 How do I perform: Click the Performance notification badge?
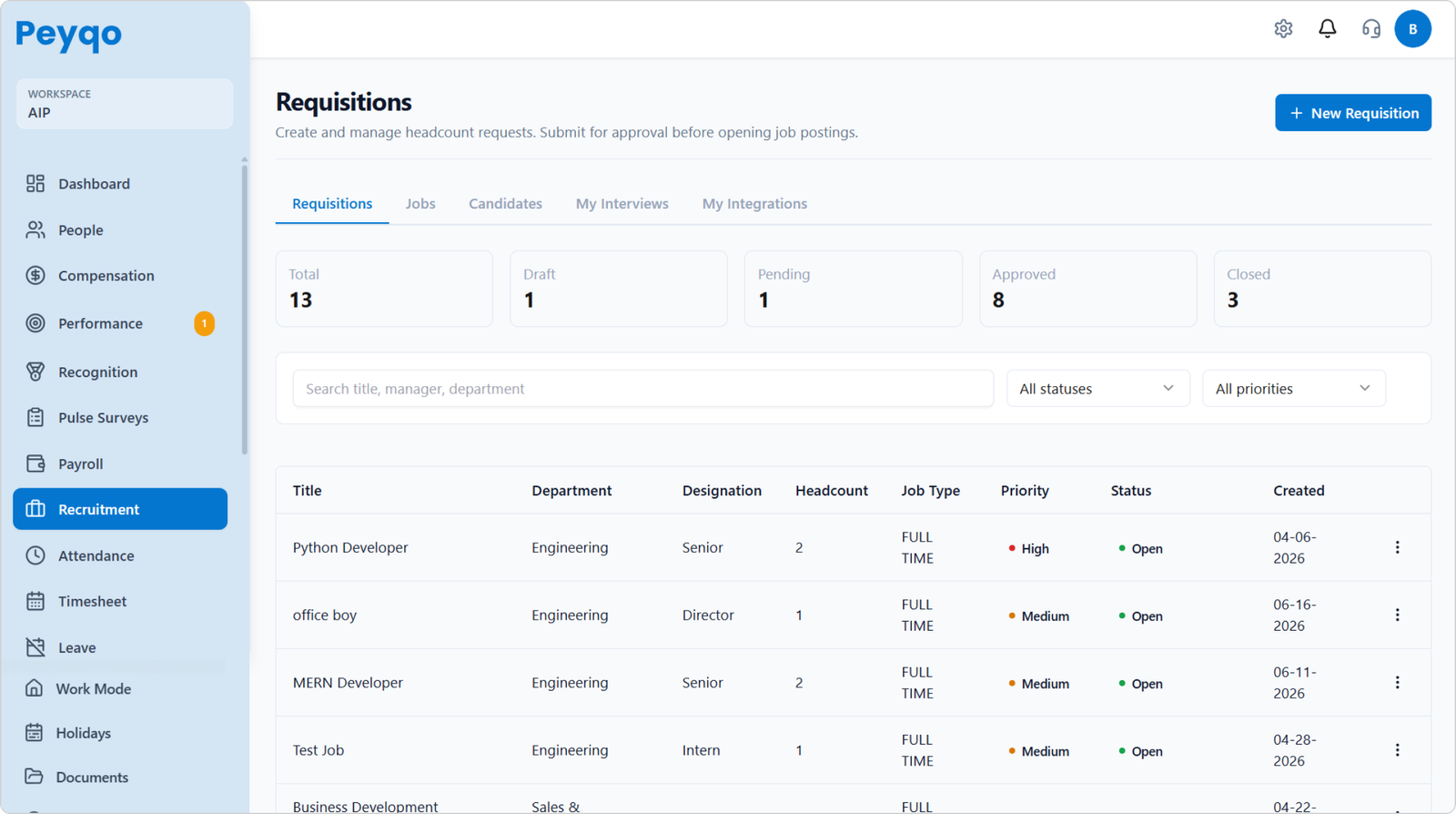[x=204, y=323]
